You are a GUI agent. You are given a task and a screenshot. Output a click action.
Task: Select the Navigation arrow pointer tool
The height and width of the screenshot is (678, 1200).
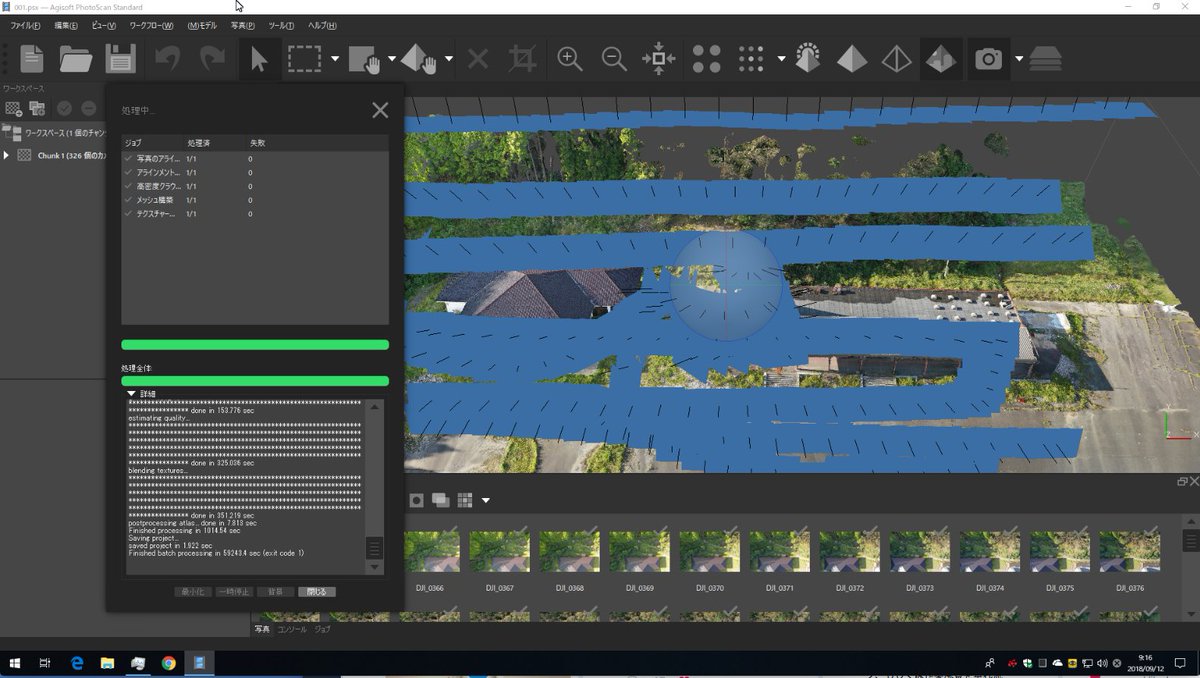pos(259,59)
